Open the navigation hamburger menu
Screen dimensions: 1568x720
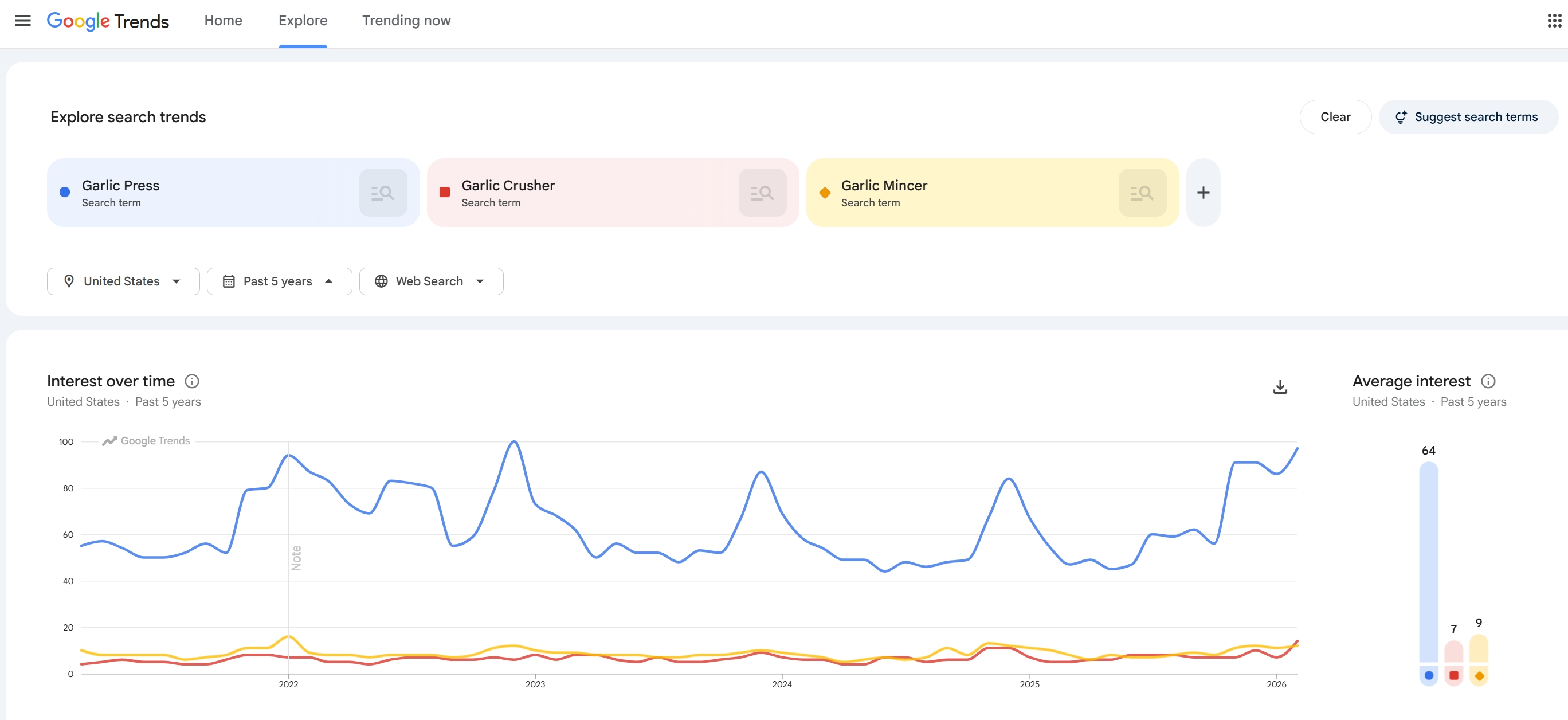(x=22, y=20)
